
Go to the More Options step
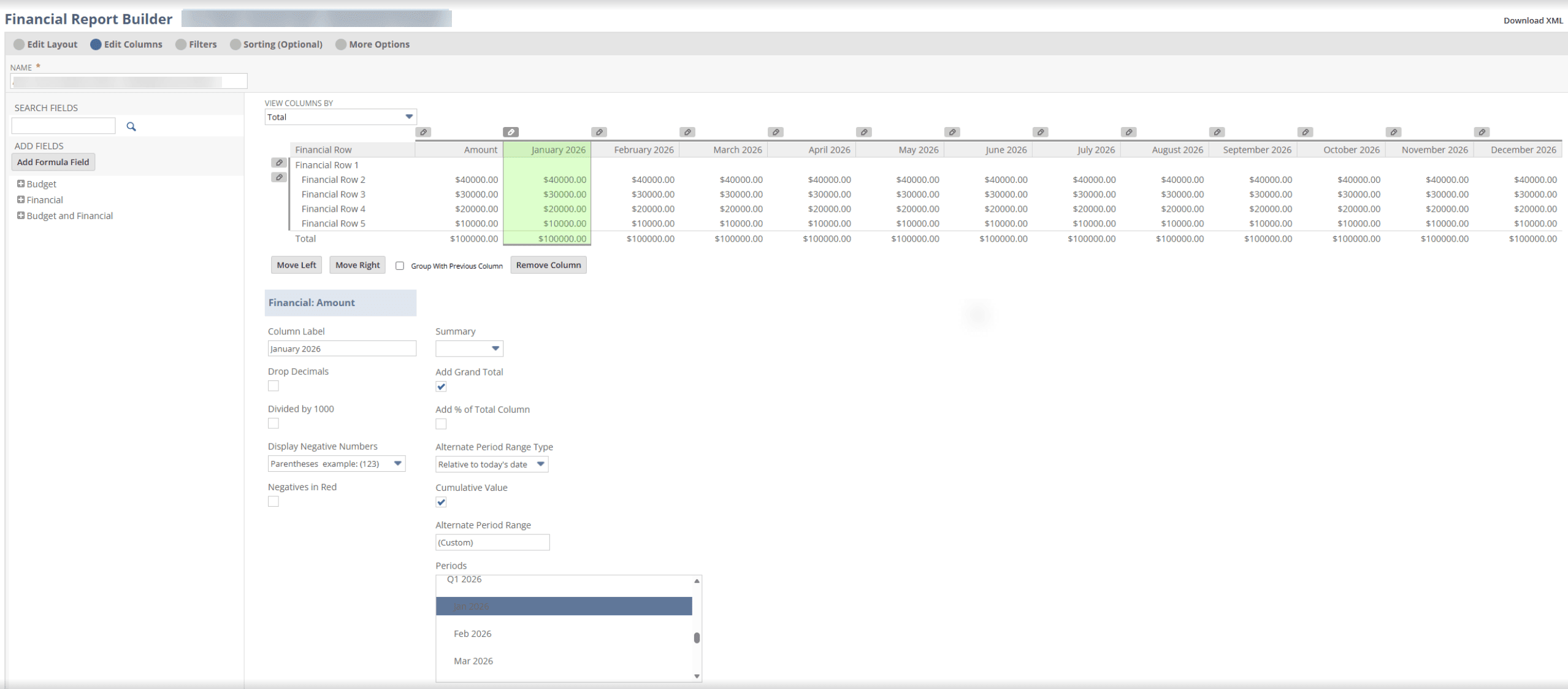(x=373, y=44)
